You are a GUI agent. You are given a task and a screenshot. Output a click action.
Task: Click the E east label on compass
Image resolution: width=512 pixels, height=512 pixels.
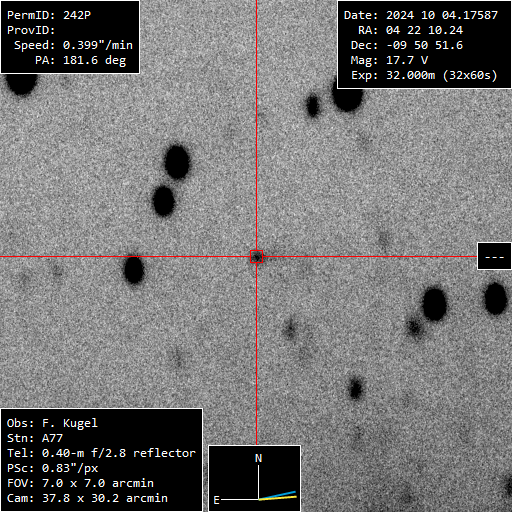coord(216,500)
